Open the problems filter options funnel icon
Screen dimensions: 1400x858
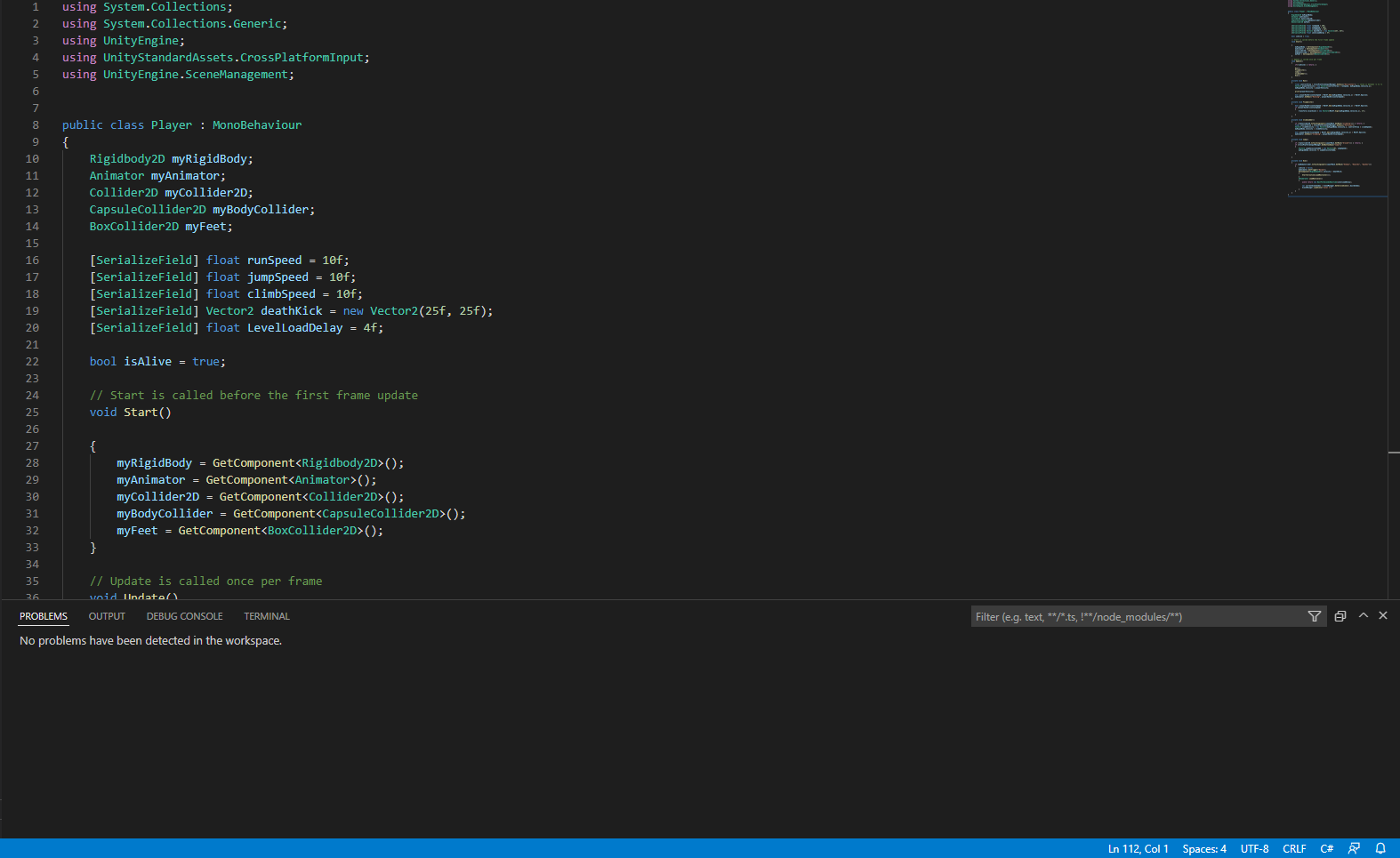pyautogui.click(x=1314, y=616)
